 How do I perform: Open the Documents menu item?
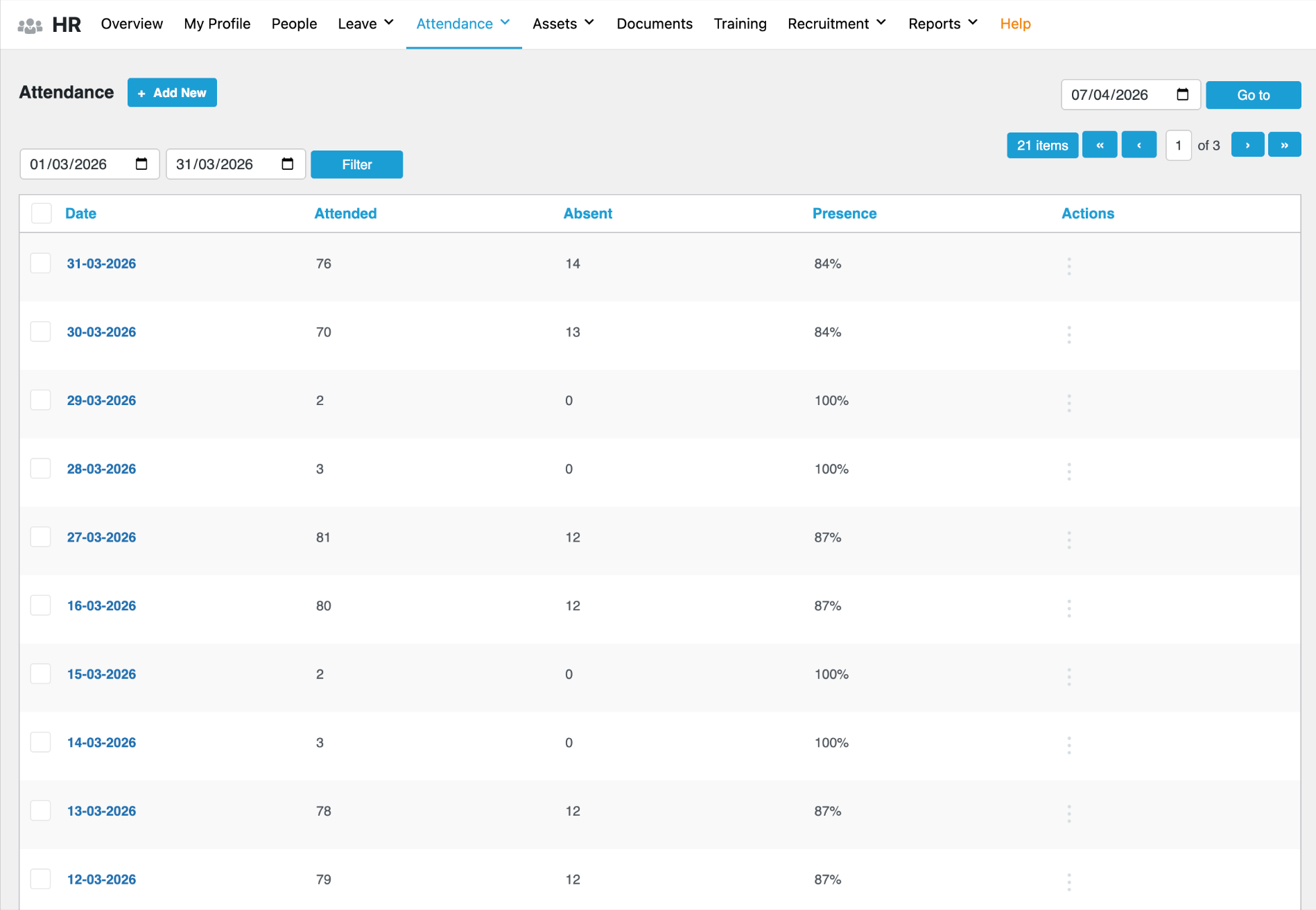(x=654, y=24)
